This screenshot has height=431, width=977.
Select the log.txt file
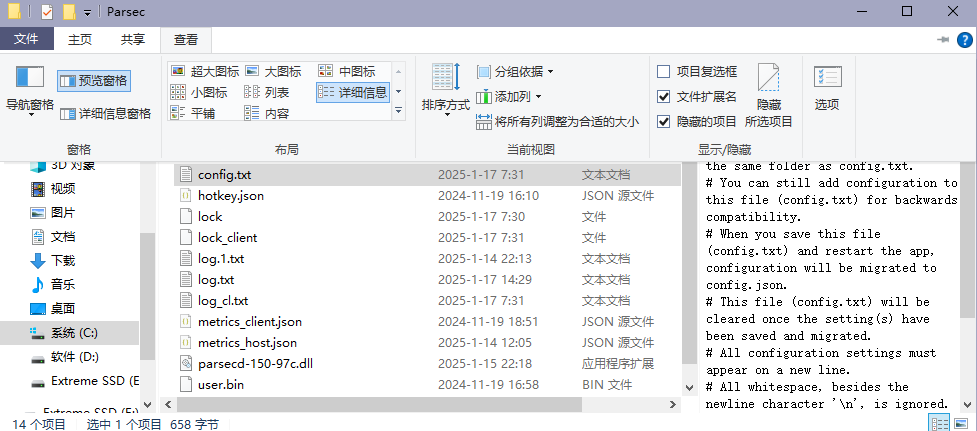(x=427, y=280)
